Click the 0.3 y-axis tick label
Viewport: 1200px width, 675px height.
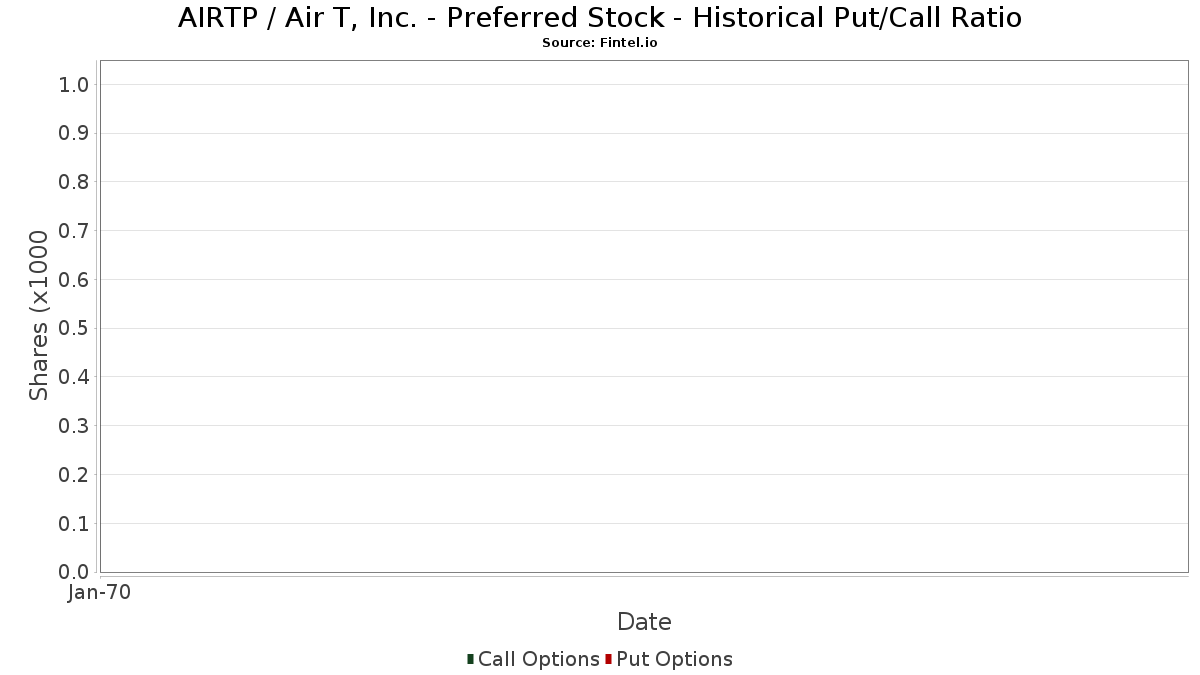[x=74, y=426]
